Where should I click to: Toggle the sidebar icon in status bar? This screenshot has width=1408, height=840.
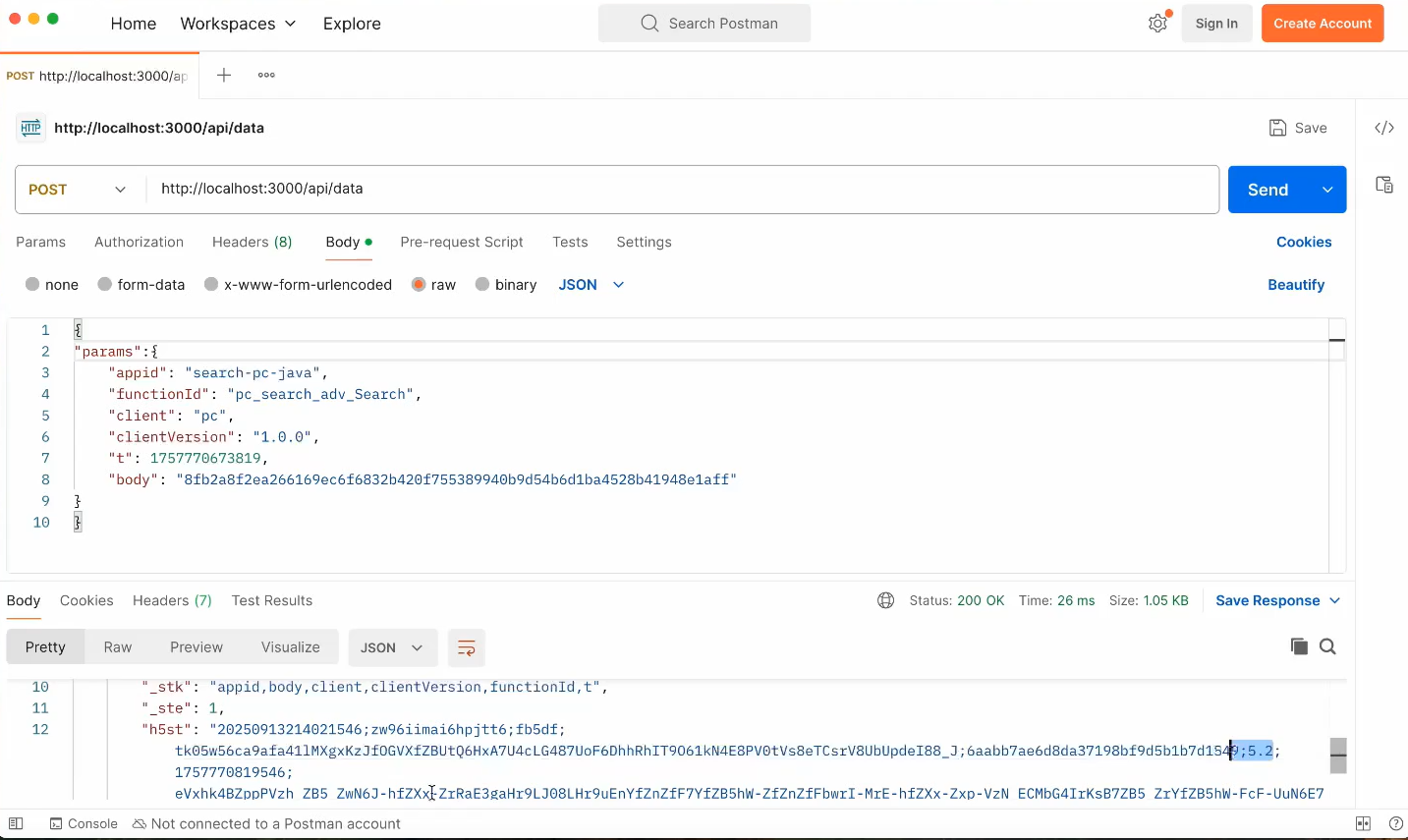[16, 823]
